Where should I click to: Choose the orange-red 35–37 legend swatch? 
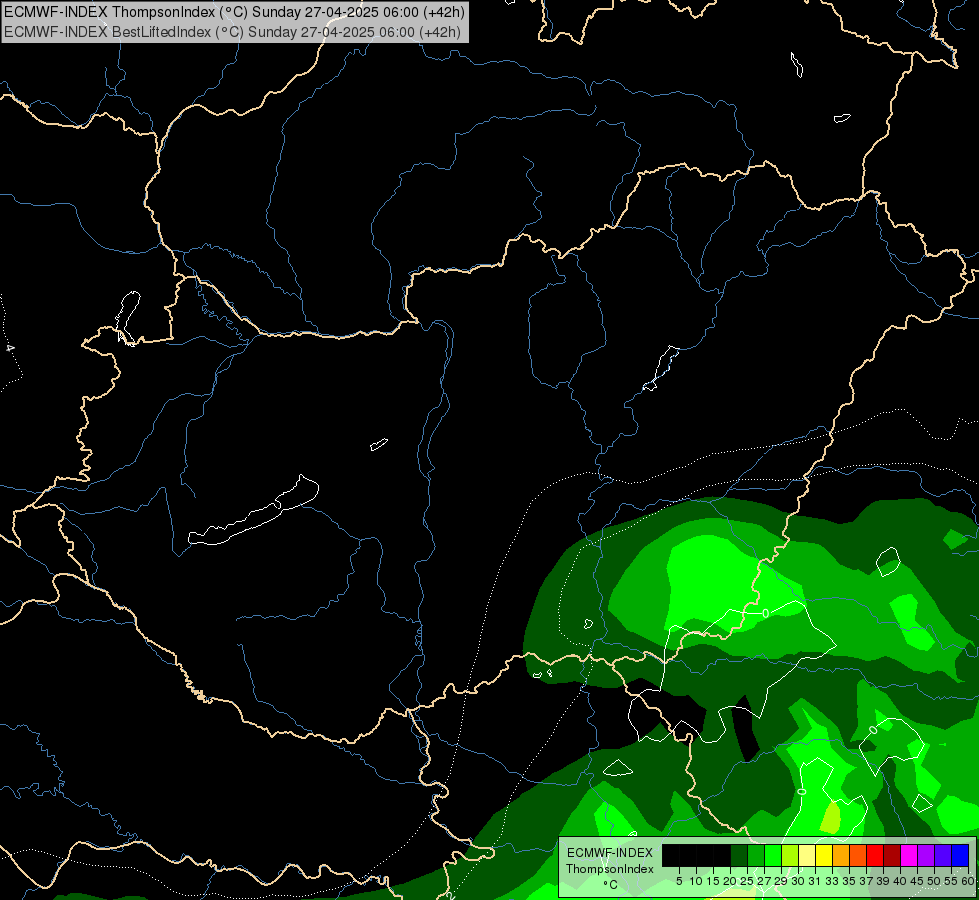pos(858,855)
